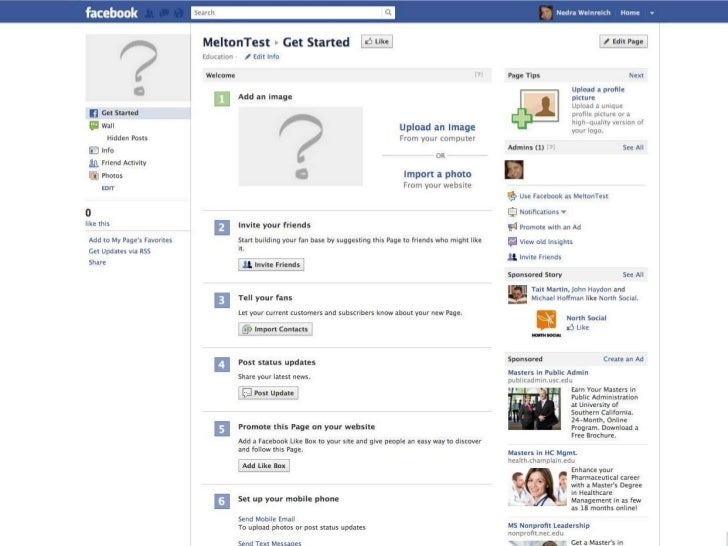
Task: Open Info in left sidebar
Action: click(x=107, y=150)
